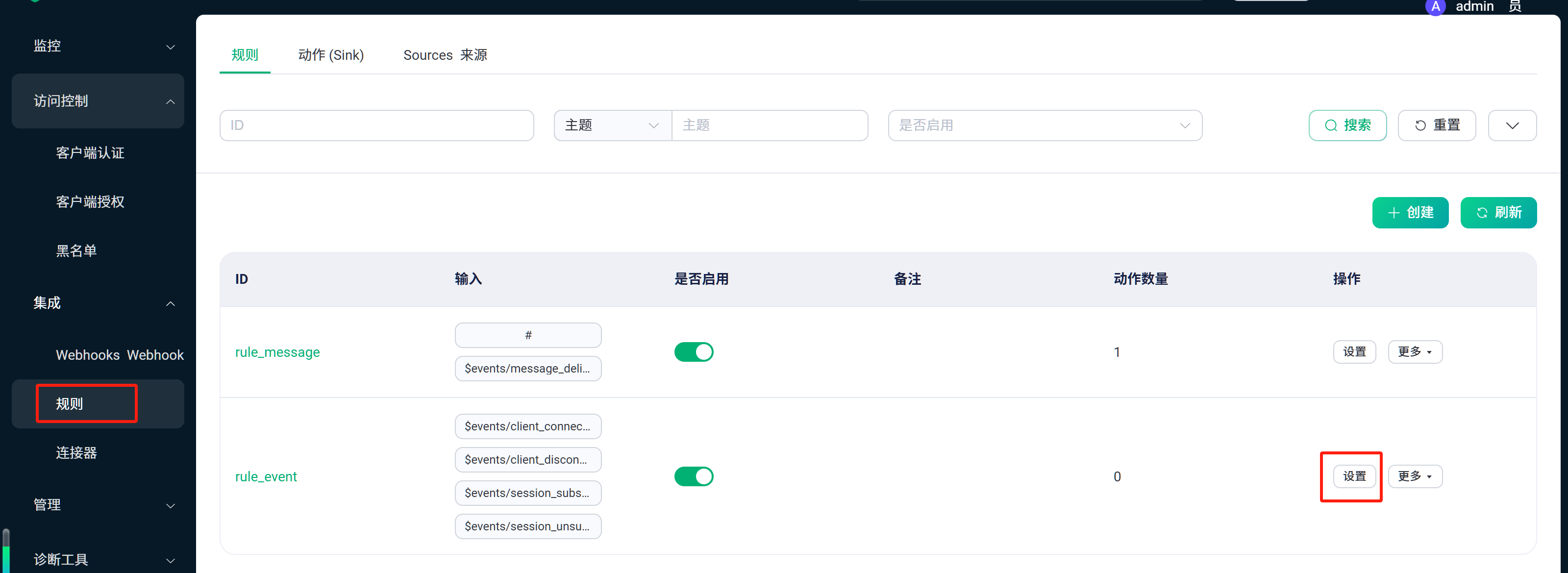
Task: Click the $events/session_subs... tag
Action: click(528, 493)
